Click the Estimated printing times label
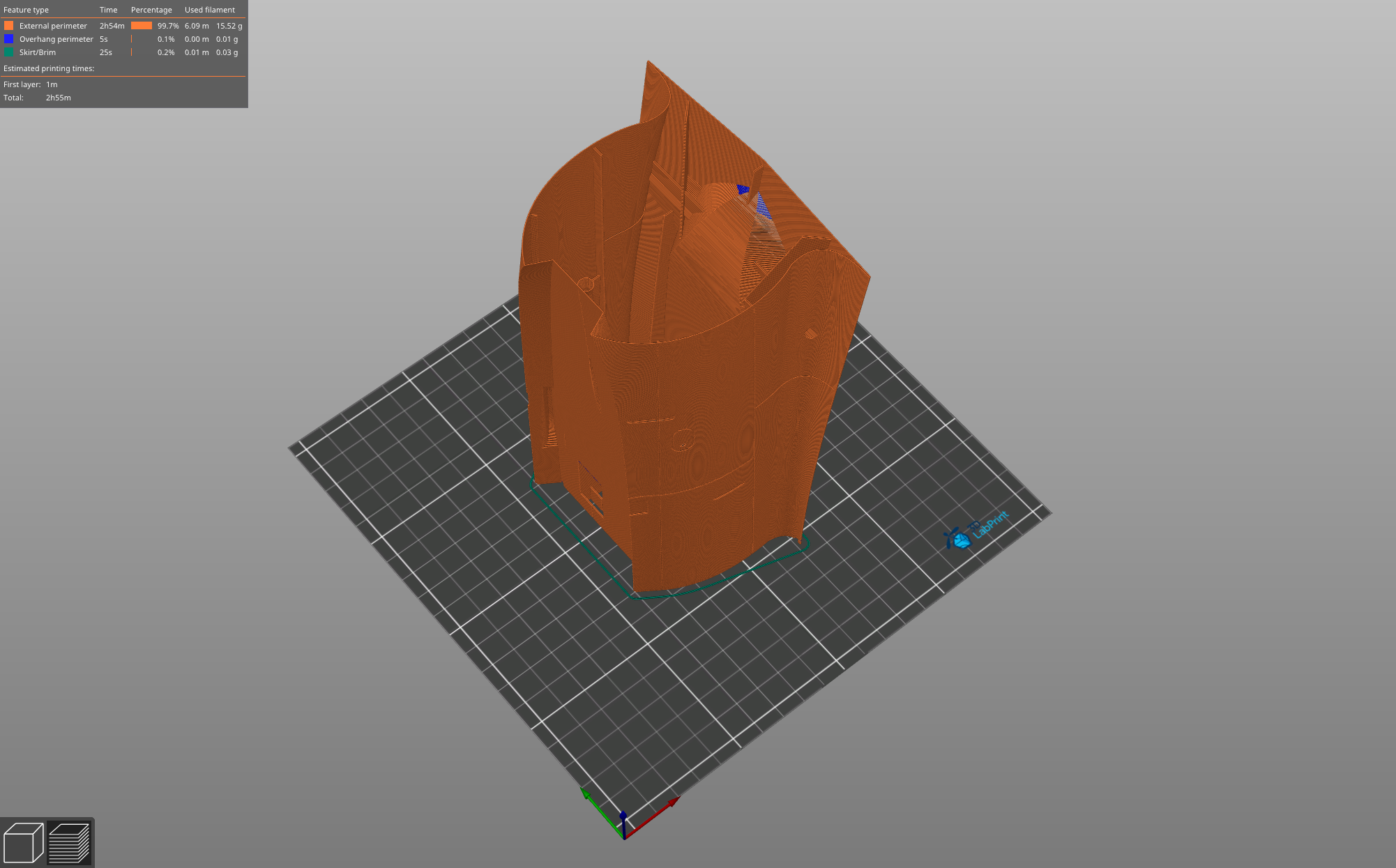 click(x=49, y=68)
